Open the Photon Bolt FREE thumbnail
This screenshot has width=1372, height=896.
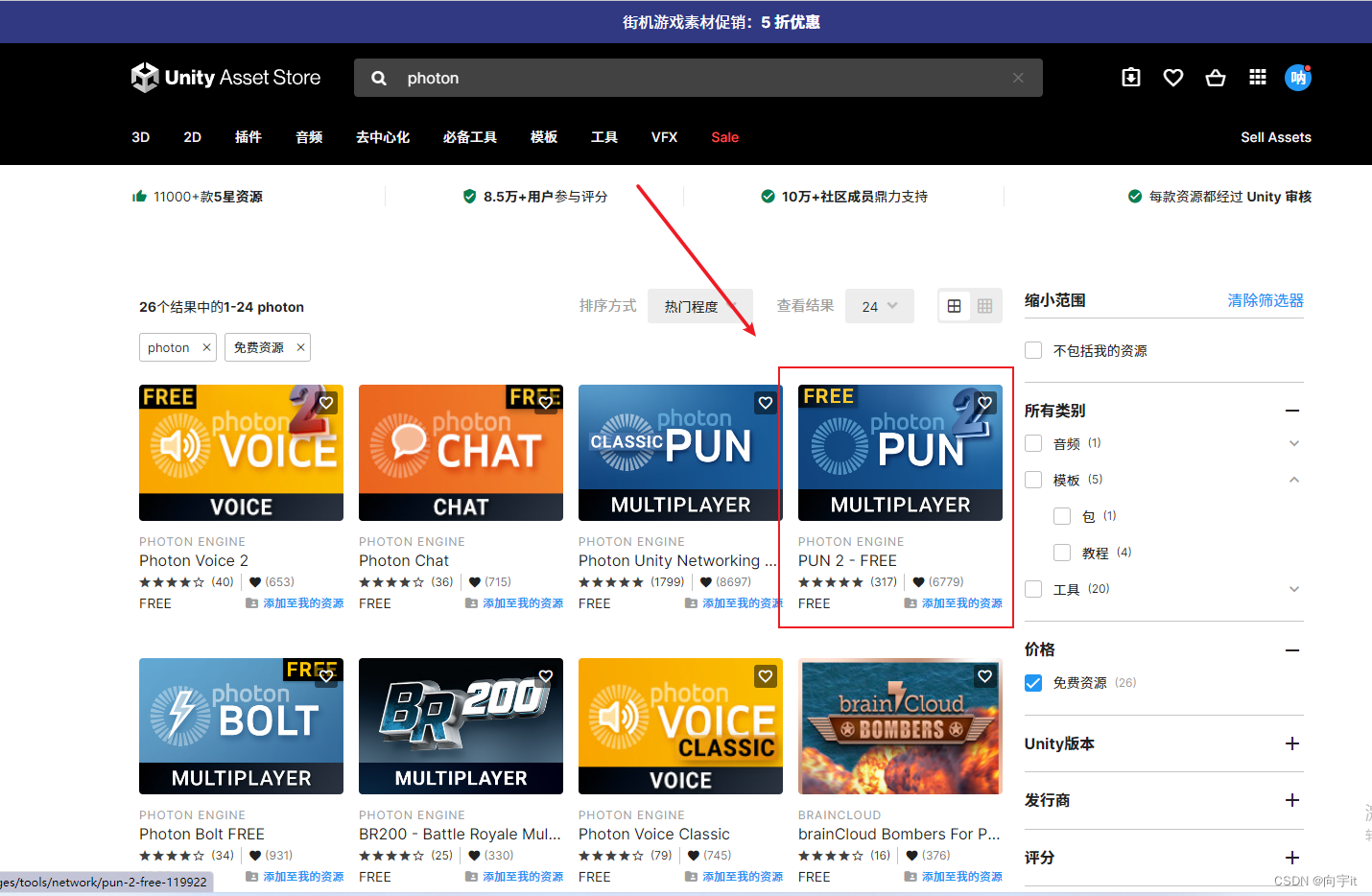click(241, 726)
